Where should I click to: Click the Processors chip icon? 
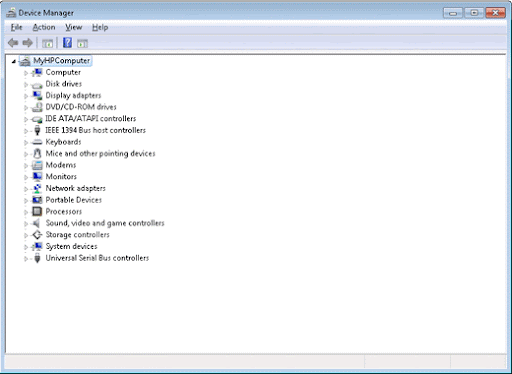point(37,212)
